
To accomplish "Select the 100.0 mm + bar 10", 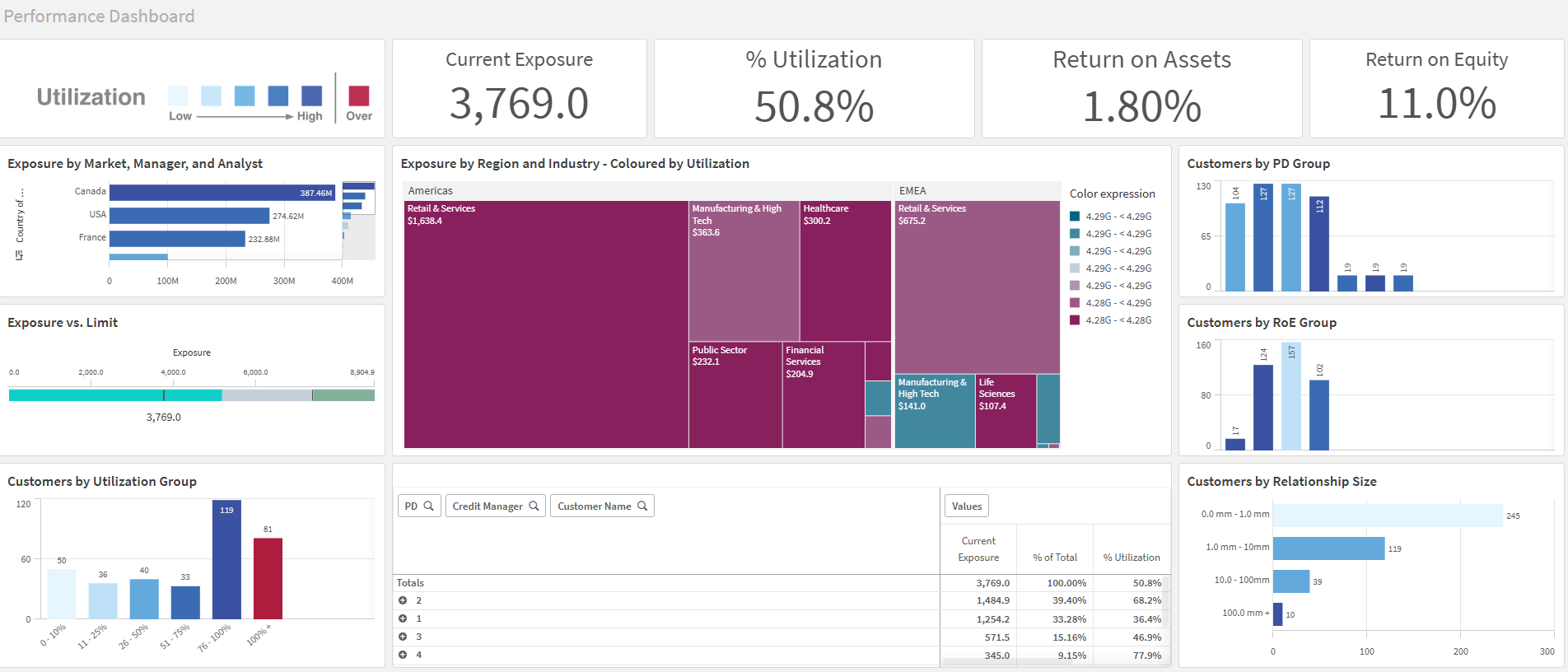I will coord(1278,614).
